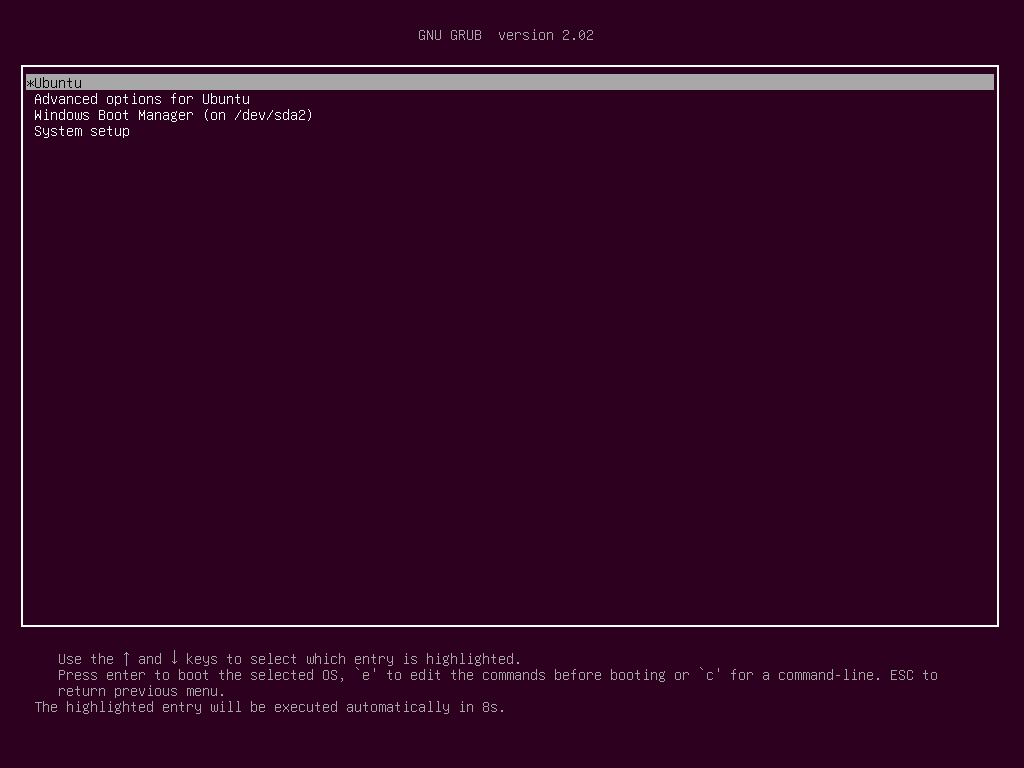Open the System setup entry
The height and width of the screenshot is (768, 1024).
pos(82,131)
